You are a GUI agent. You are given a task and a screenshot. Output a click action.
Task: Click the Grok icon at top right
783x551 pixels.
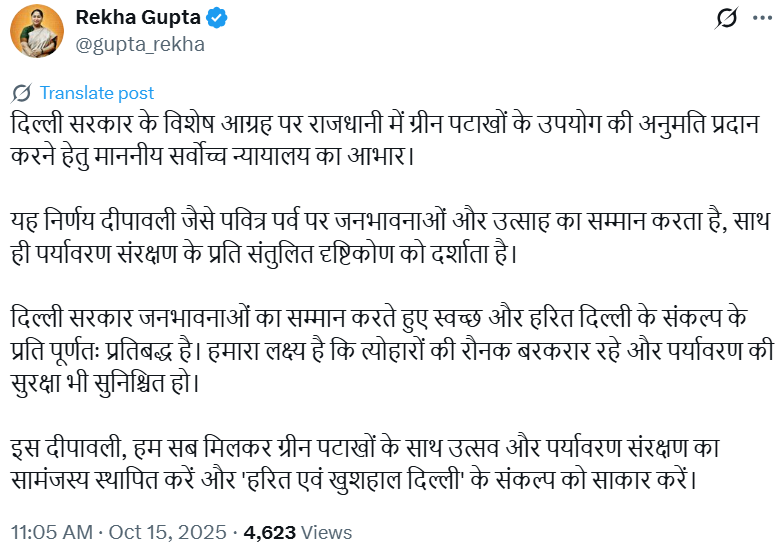click(x=728, y=19)
